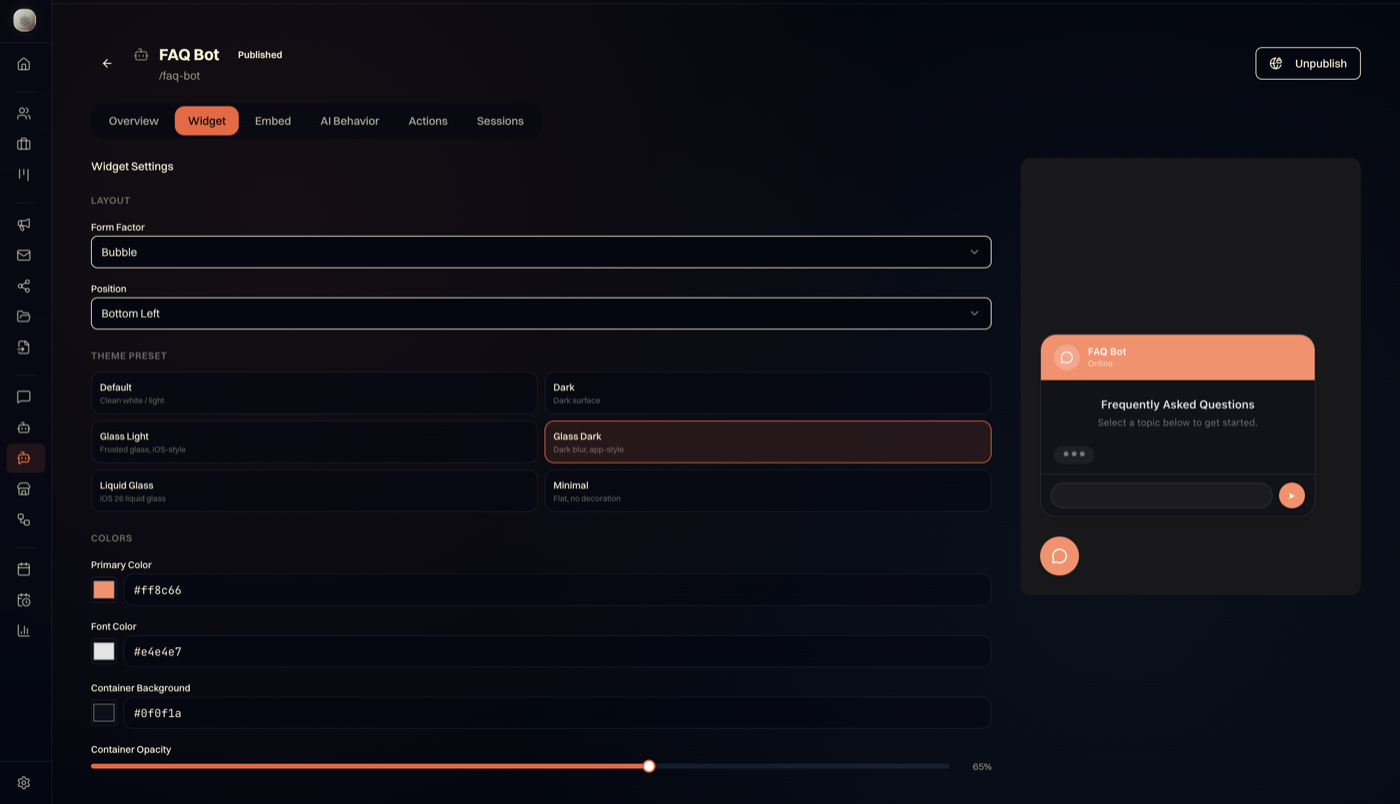Image resolution: width=1400 pixels, height=804 pixels.
Task: Open the user avatar at sidebar top
Action: 24,20
